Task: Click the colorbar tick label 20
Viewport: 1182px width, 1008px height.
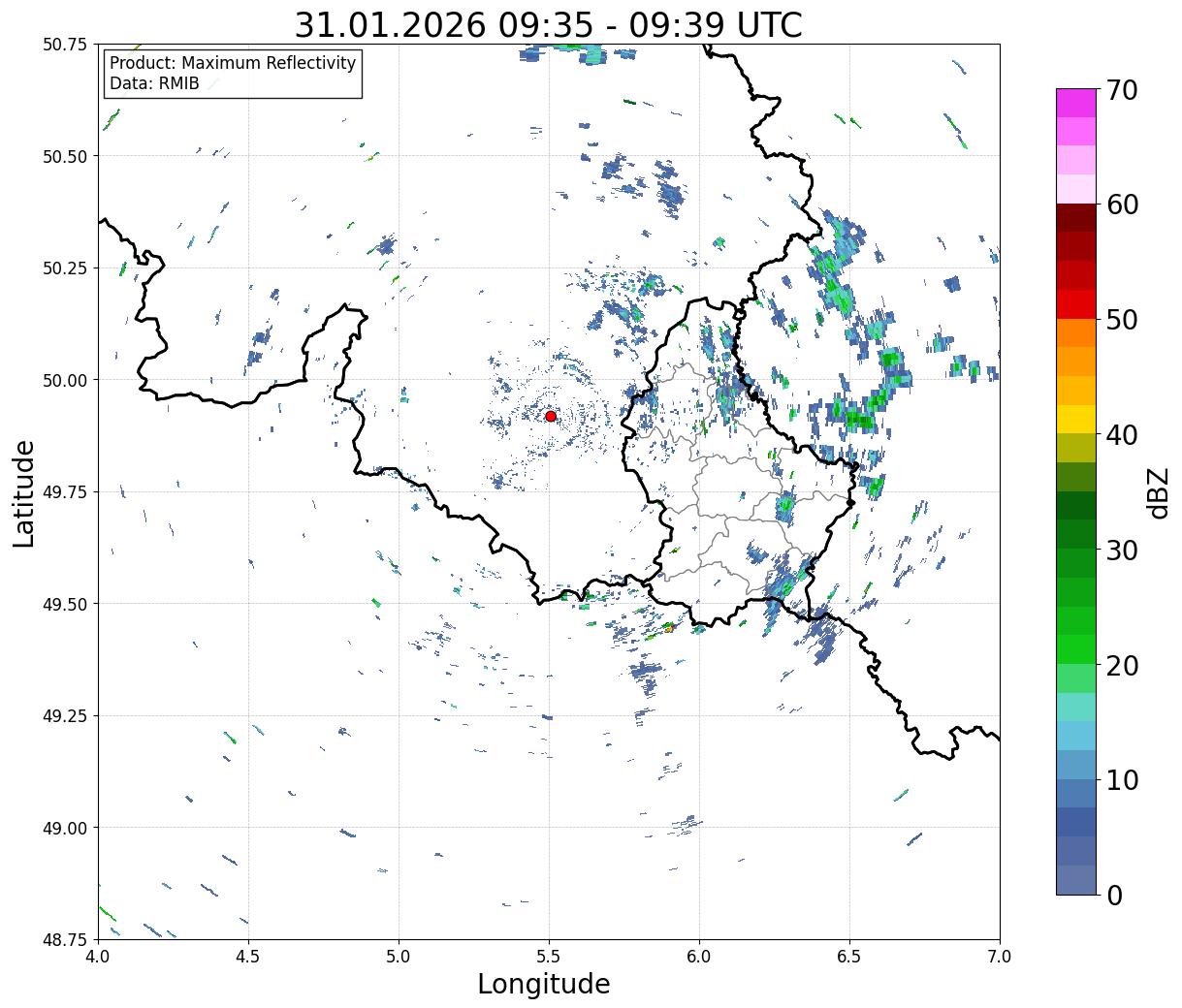Action: point(1121,665)
